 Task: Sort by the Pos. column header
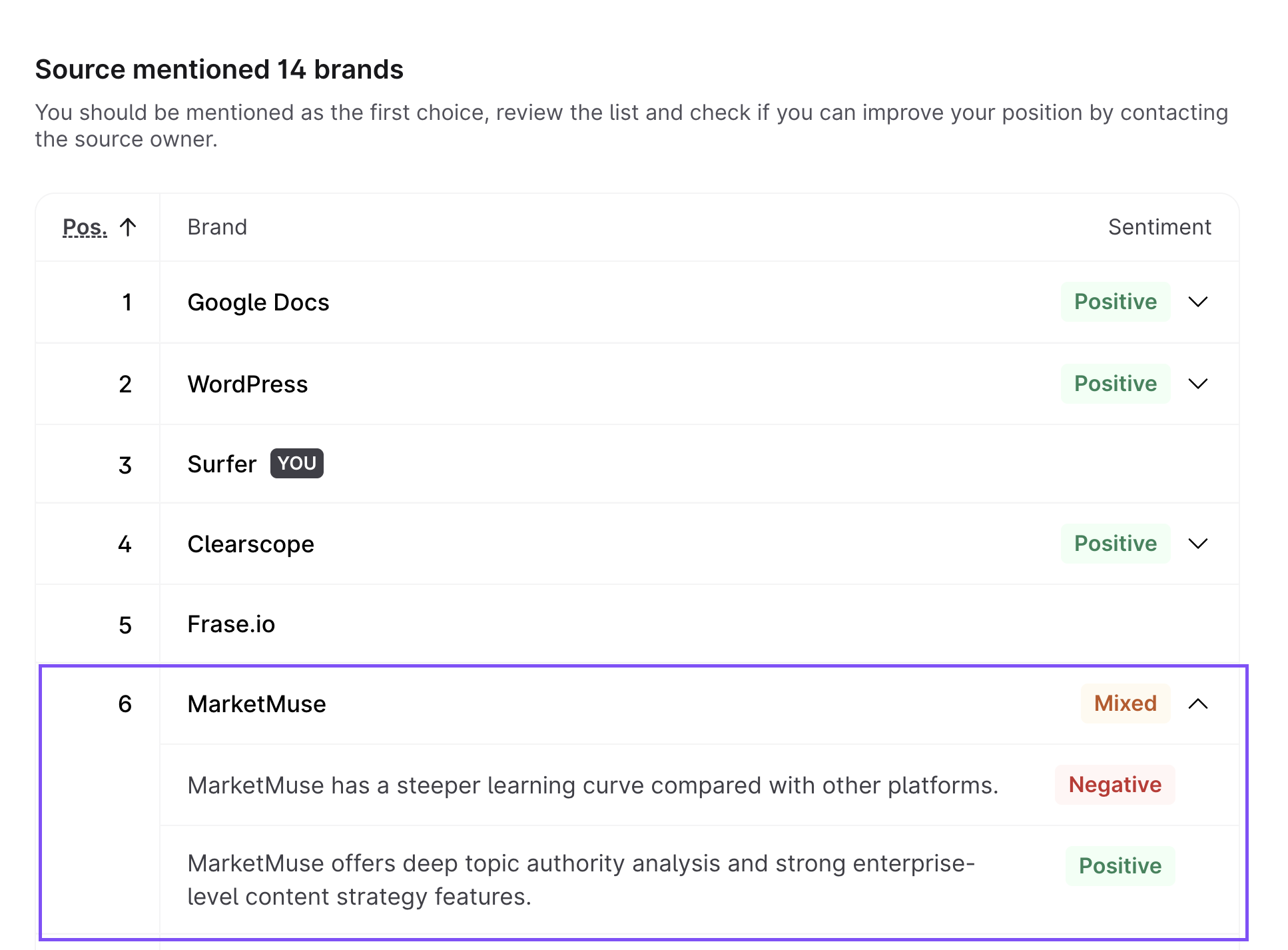coord(85,227)
